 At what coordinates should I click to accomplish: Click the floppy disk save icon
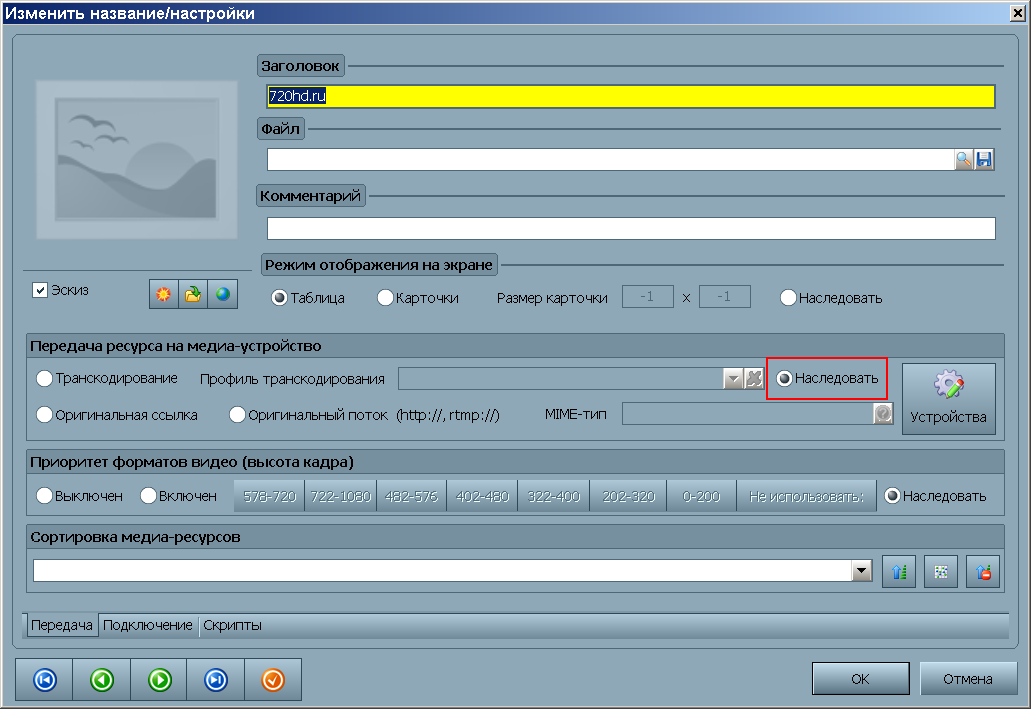984,160
